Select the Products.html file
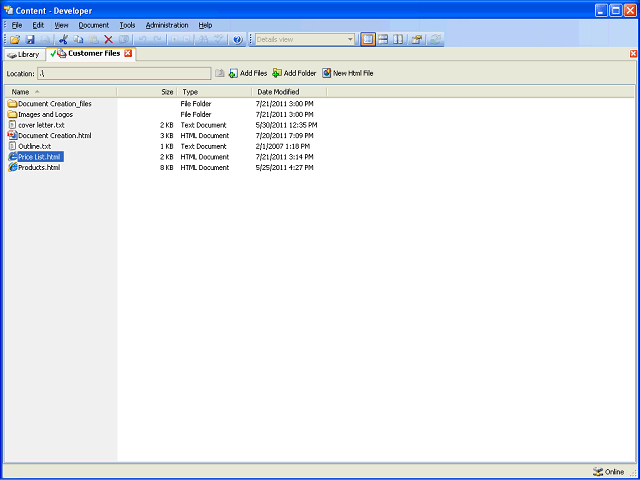 tap(39, 167)
